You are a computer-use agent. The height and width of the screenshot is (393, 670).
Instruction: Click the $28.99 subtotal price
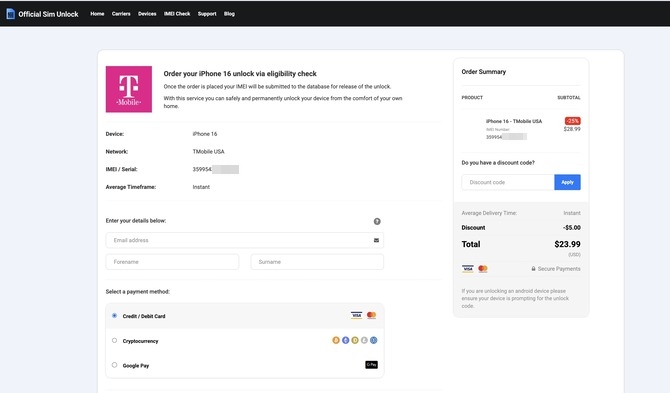coord(572,129)
